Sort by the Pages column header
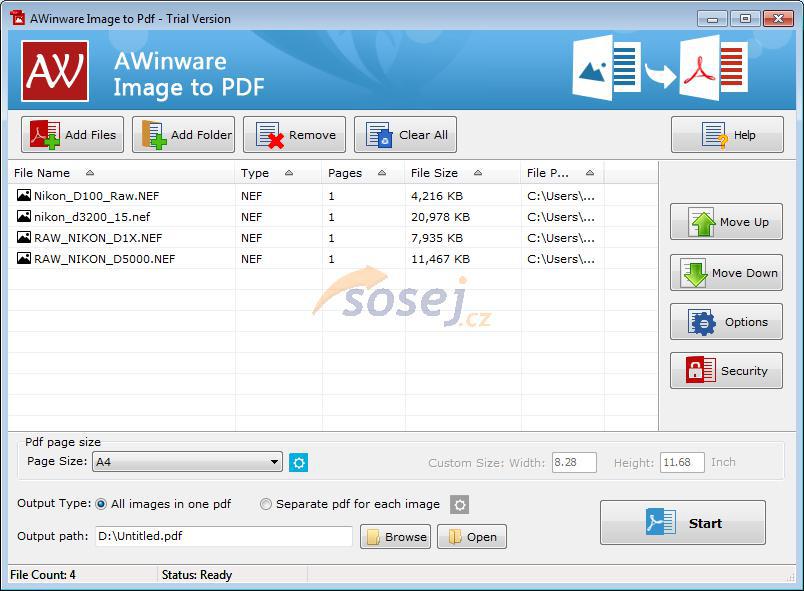The width and height of the screenshot is (804, 591). tap(364, 173)
